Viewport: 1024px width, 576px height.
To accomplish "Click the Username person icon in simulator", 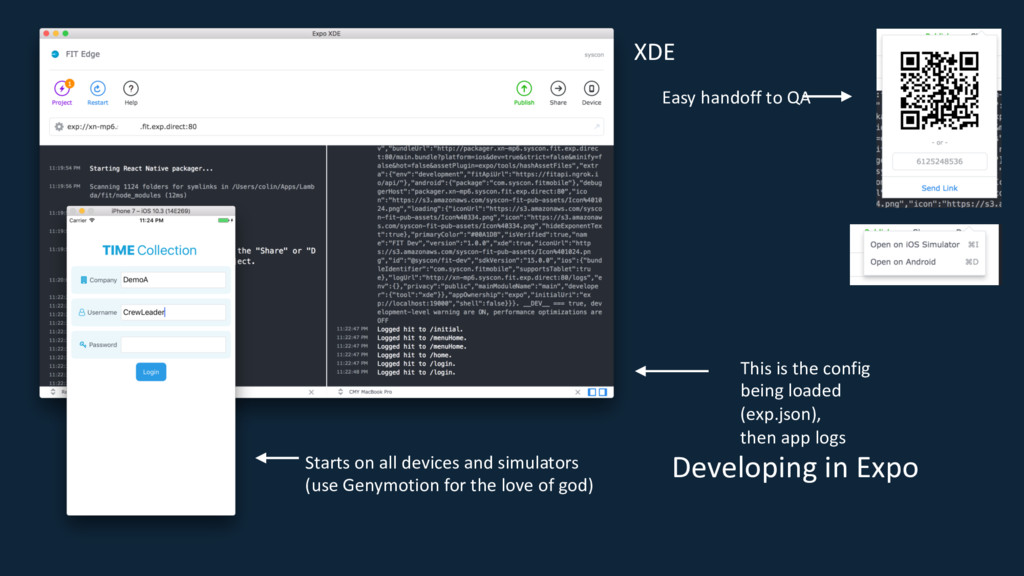I will click(x=82, y=312).
